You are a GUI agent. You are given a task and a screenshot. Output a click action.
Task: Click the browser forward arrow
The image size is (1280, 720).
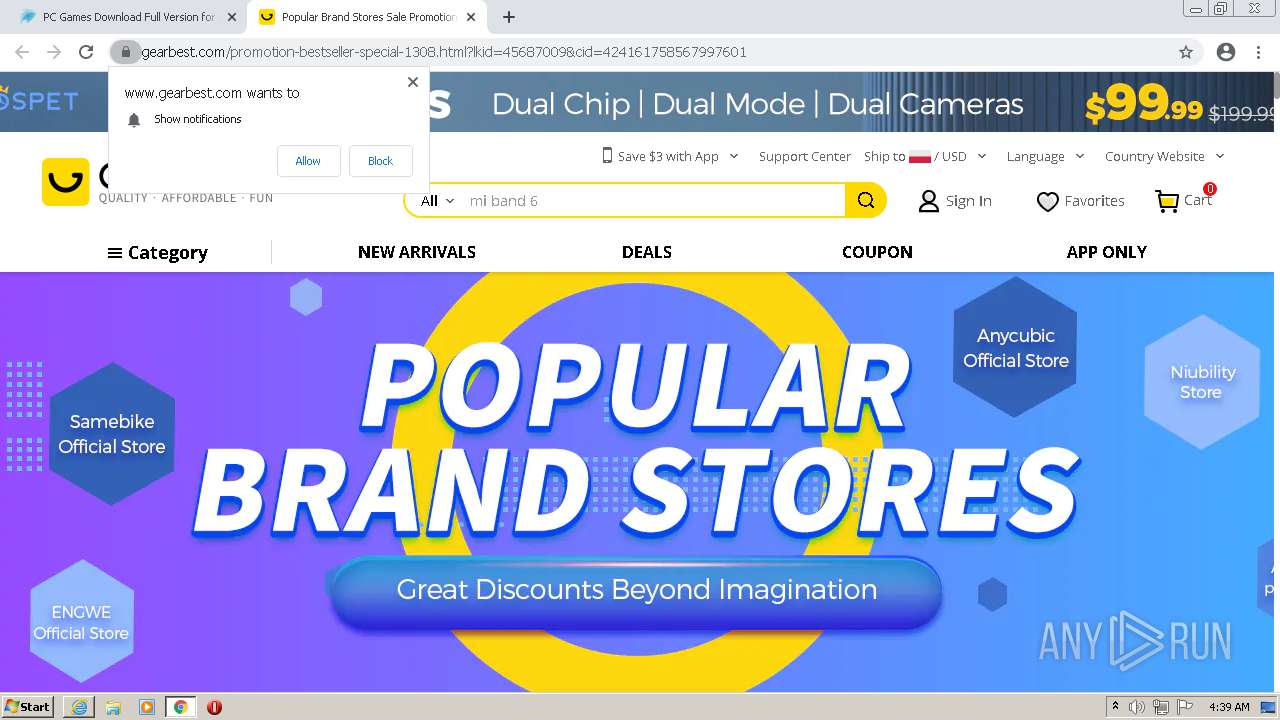pos(54,52)
